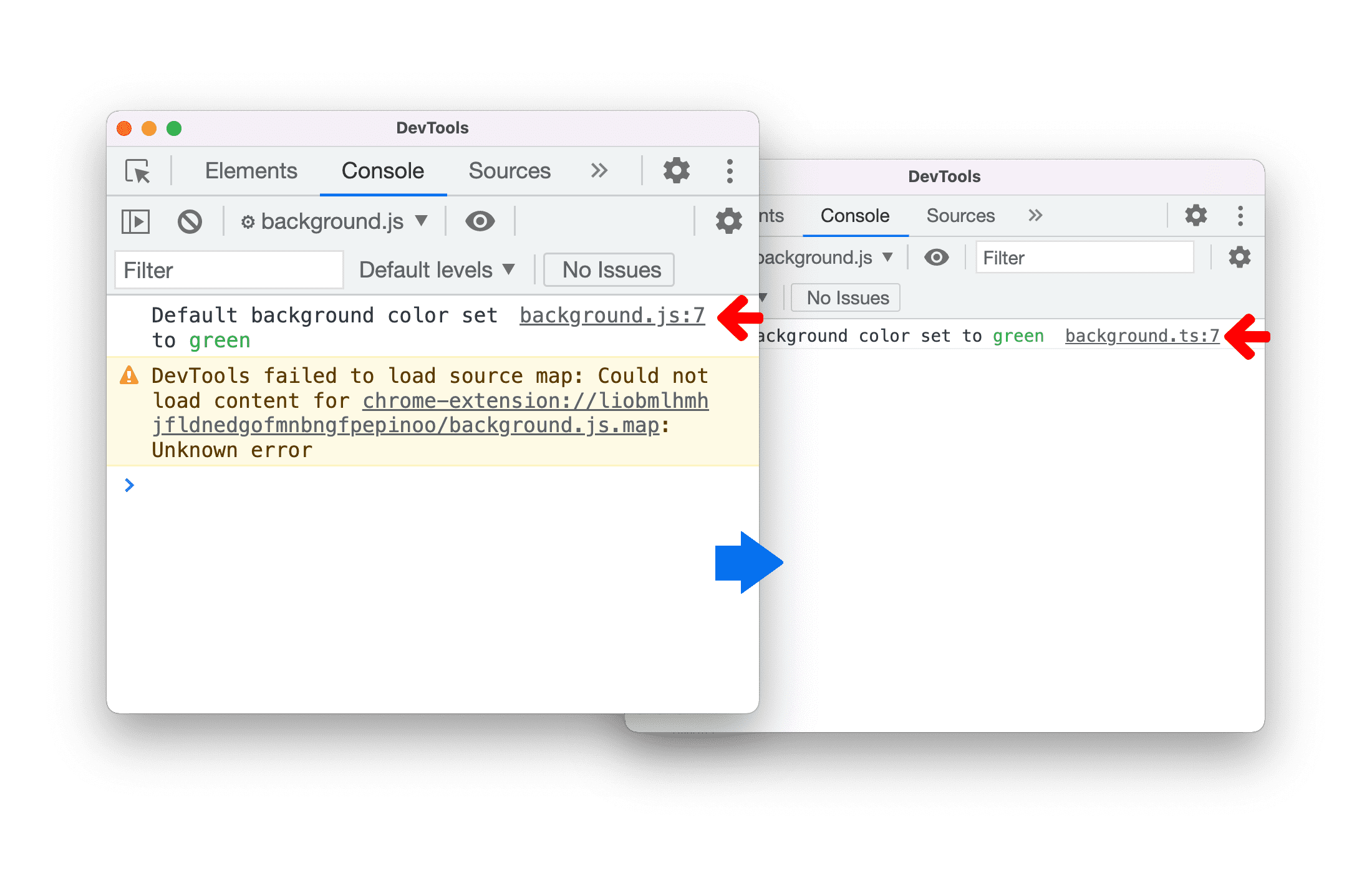Viewport: 1372px width, 888px height.
Task: Click the settings gear icon in DevTools toolbar
Action: 674,172
